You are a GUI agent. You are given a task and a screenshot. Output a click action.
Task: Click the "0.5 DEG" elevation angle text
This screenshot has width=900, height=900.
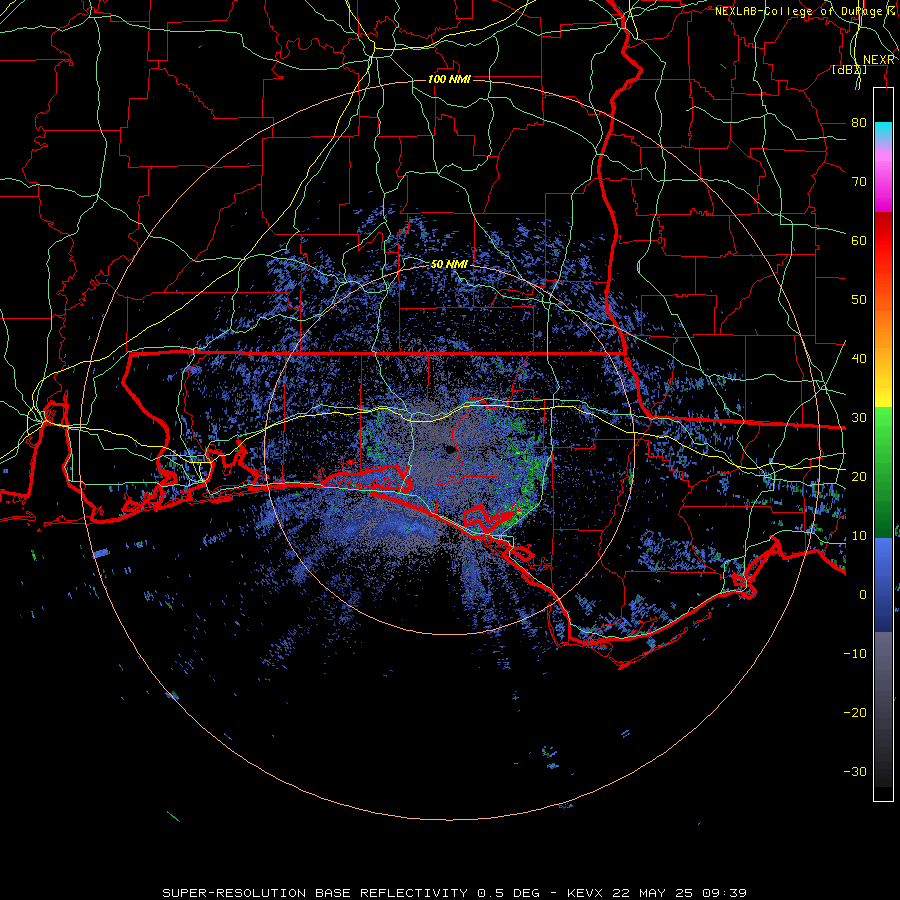(509, 893)
